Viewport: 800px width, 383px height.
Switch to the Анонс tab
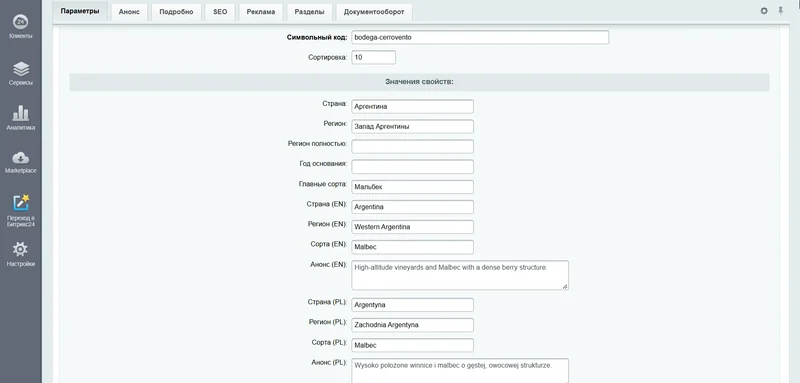coord(129,12)
